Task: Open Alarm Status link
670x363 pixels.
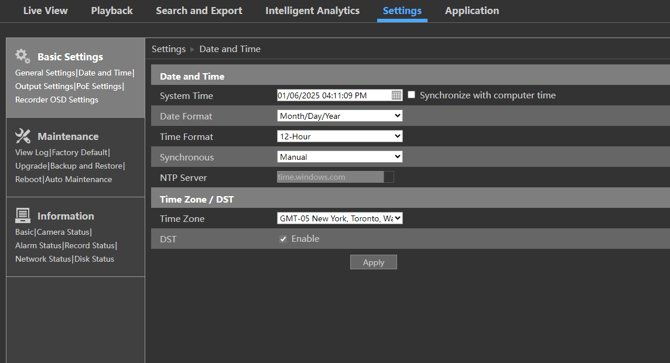Action: [x=38, y=246]
